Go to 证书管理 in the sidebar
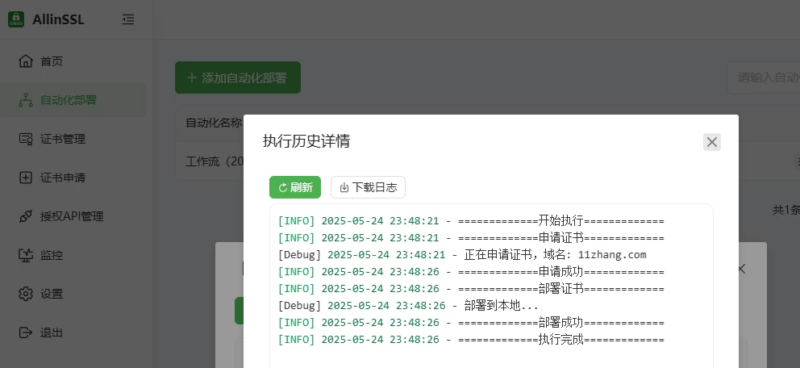The height and width of the screenshot is (368, 800). click(x=73, y=139)
